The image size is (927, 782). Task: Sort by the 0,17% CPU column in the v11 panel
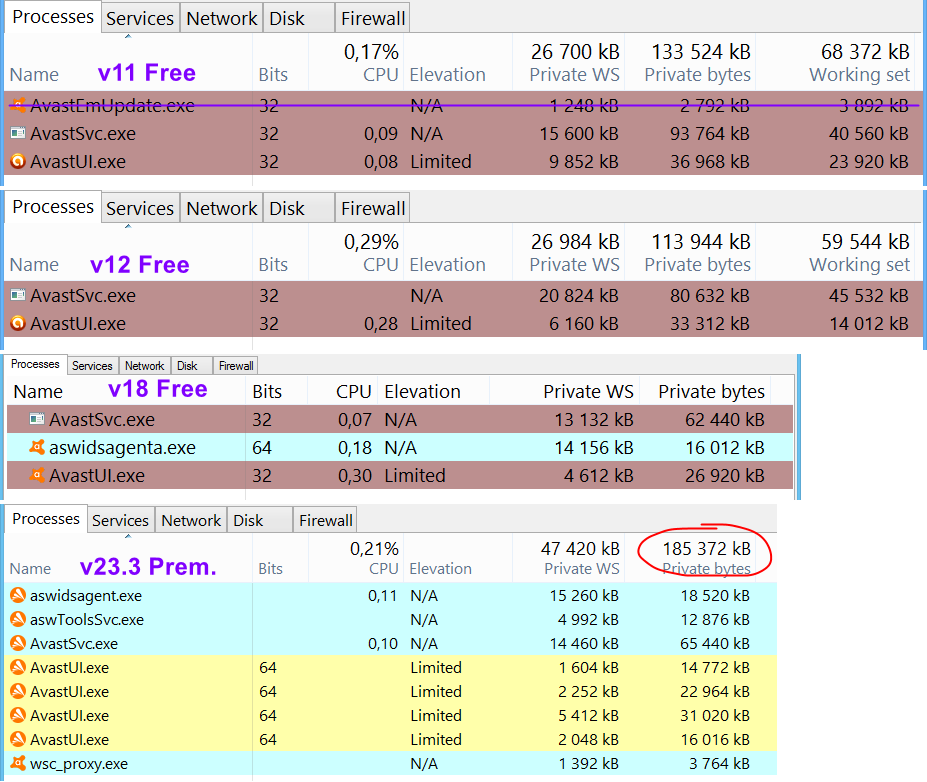pos(356,62)
